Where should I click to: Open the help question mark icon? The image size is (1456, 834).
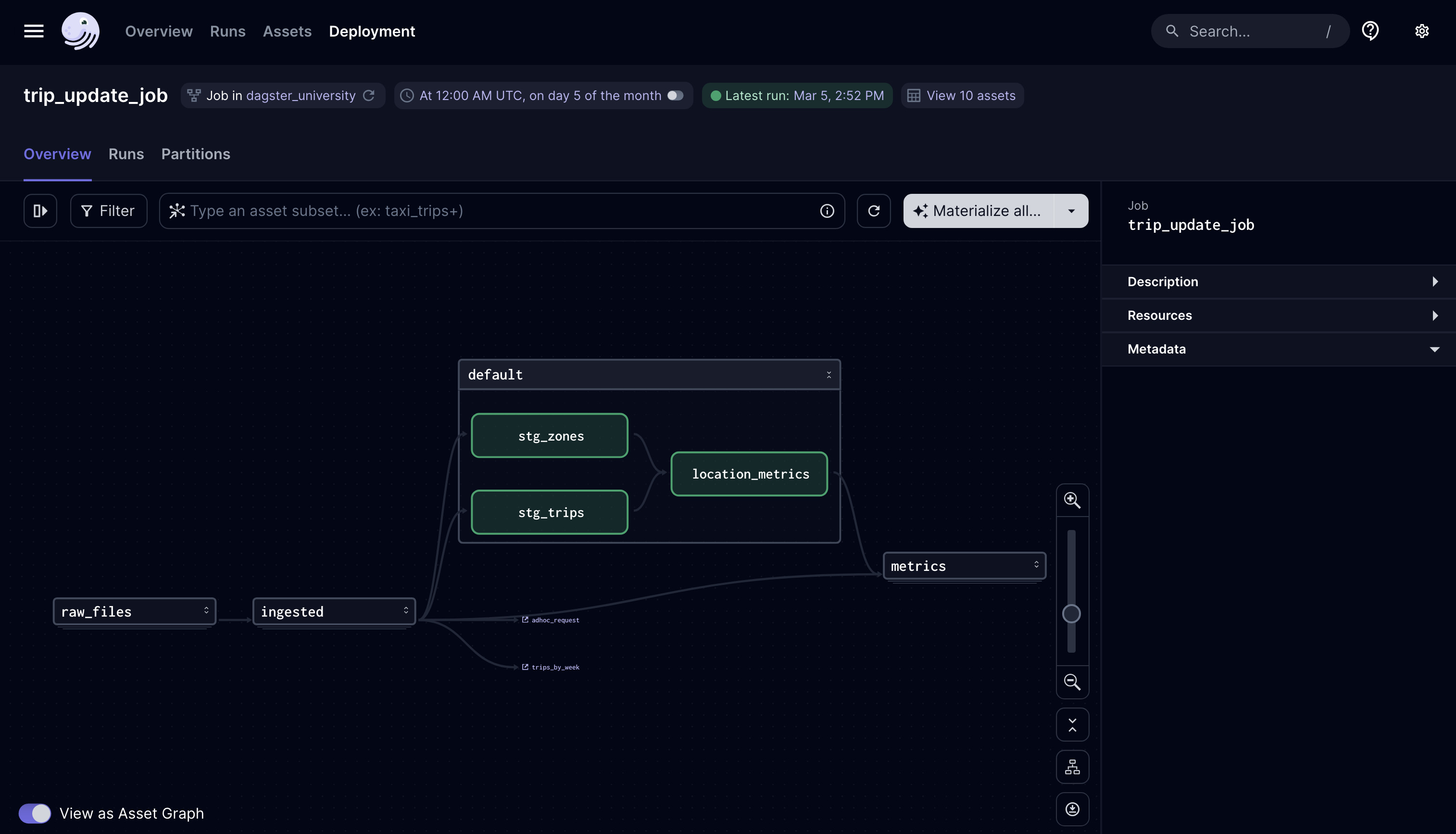[x=1370, y=31]
